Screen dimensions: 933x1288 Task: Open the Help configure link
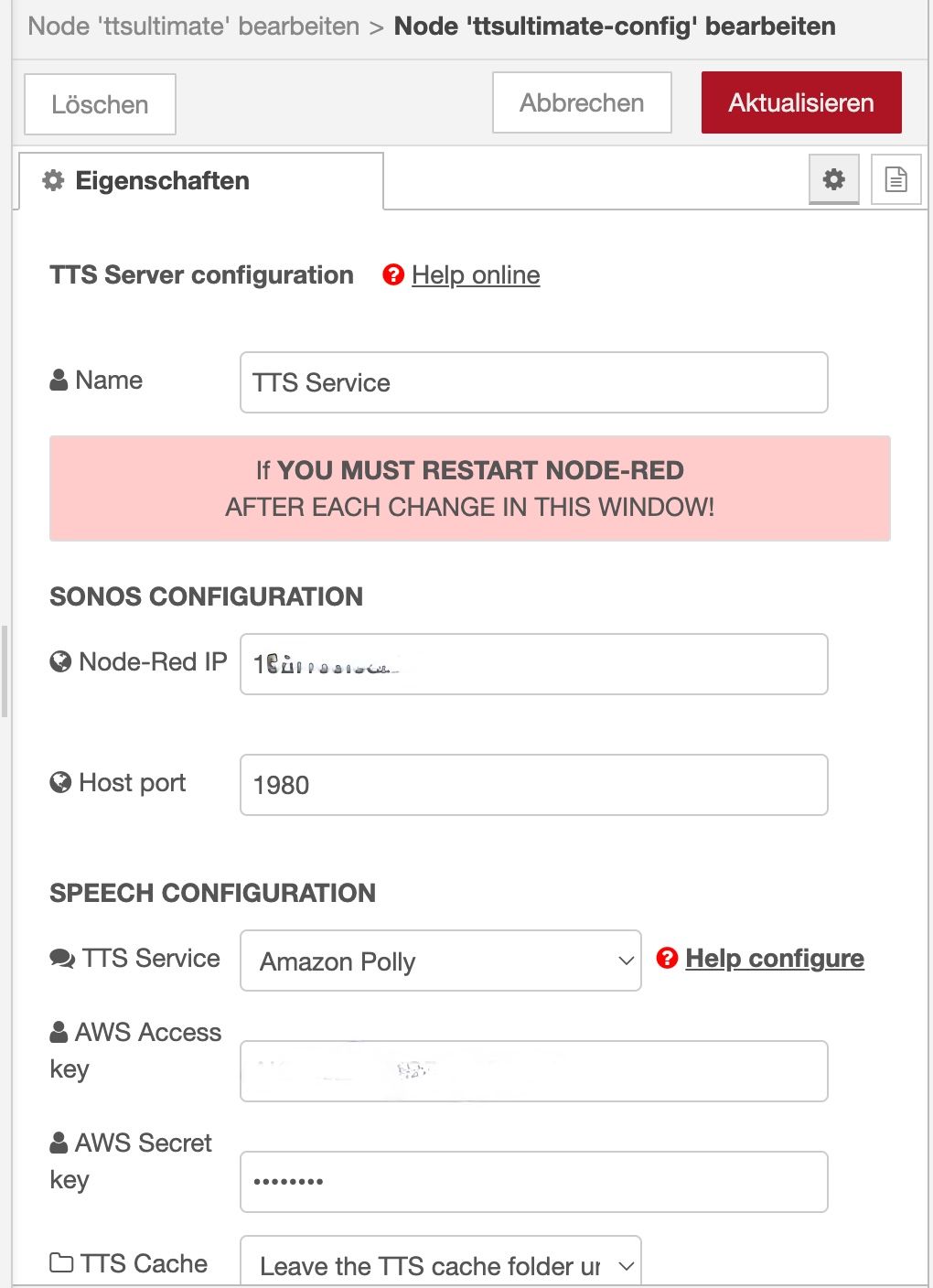(x=775, y=958)
